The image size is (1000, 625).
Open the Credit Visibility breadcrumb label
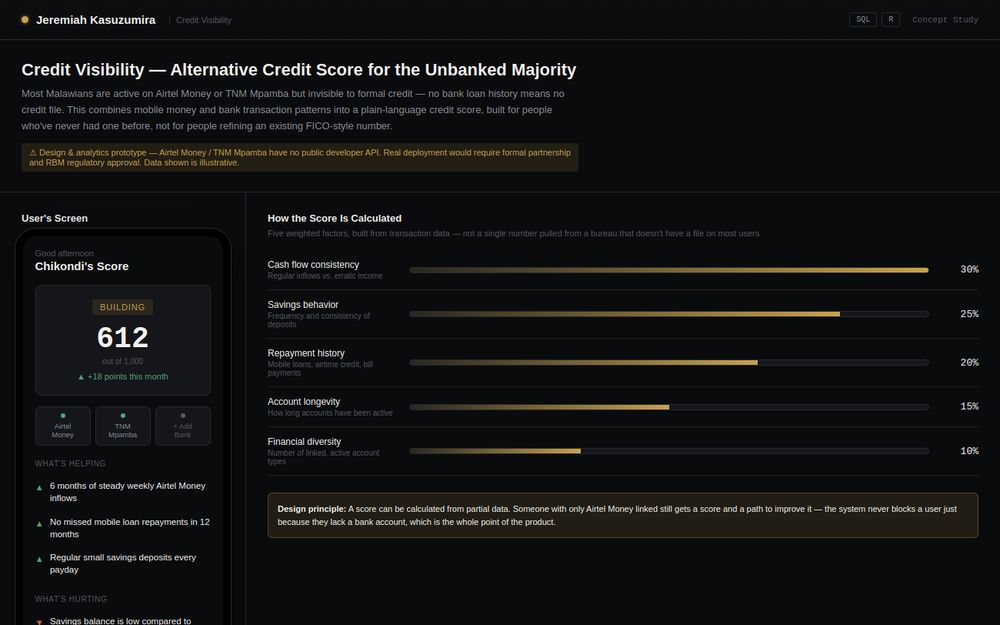(203, 20)
